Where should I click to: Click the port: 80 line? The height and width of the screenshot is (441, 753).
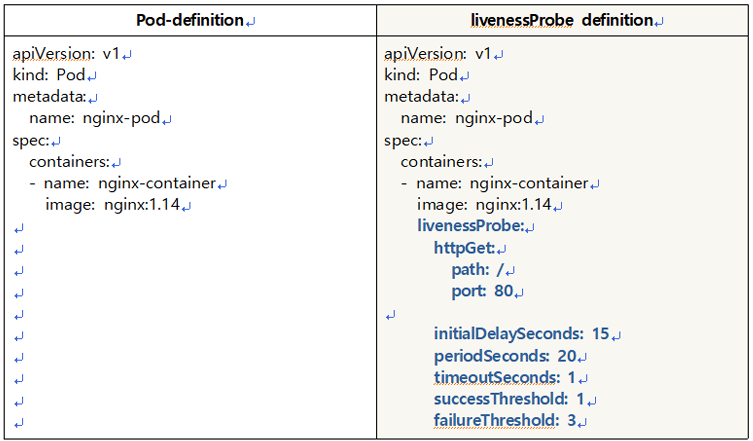(483, 292)
